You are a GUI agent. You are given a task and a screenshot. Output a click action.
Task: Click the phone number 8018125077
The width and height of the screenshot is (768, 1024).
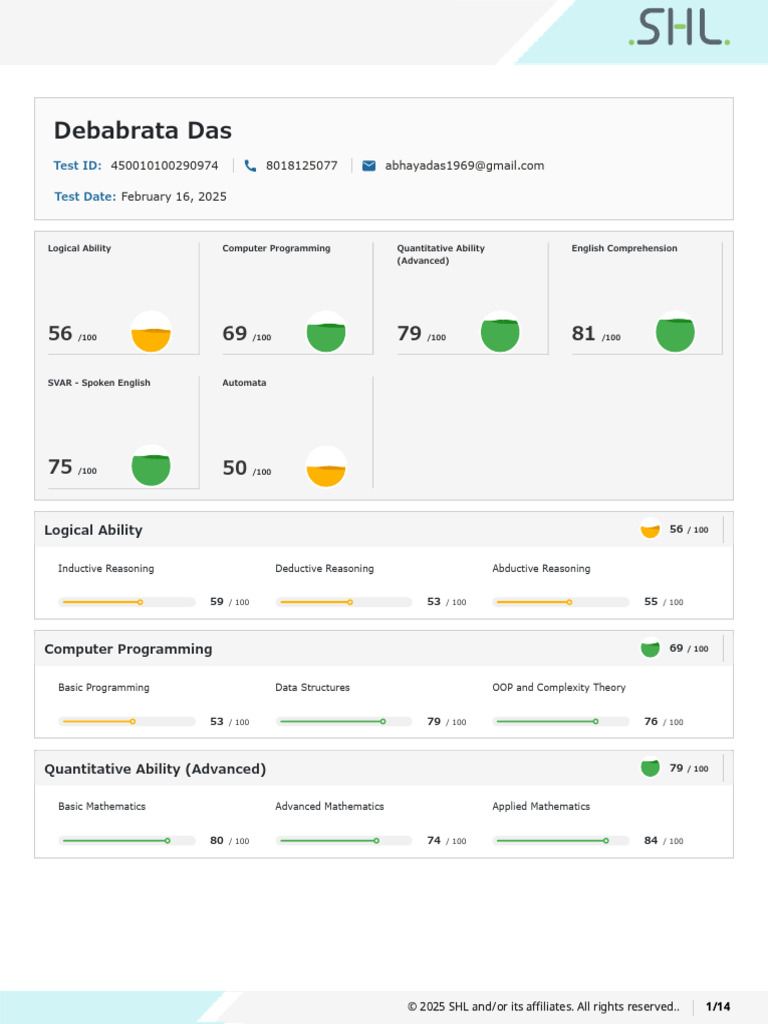[302, 166]
